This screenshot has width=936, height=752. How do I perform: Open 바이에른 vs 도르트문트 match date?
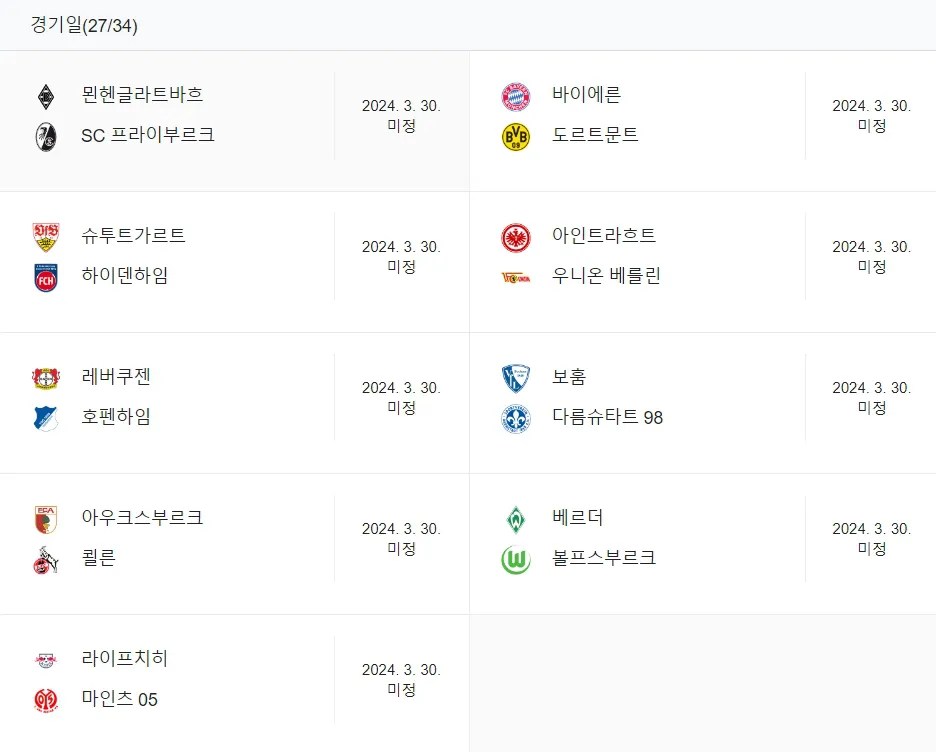[872, 115]
